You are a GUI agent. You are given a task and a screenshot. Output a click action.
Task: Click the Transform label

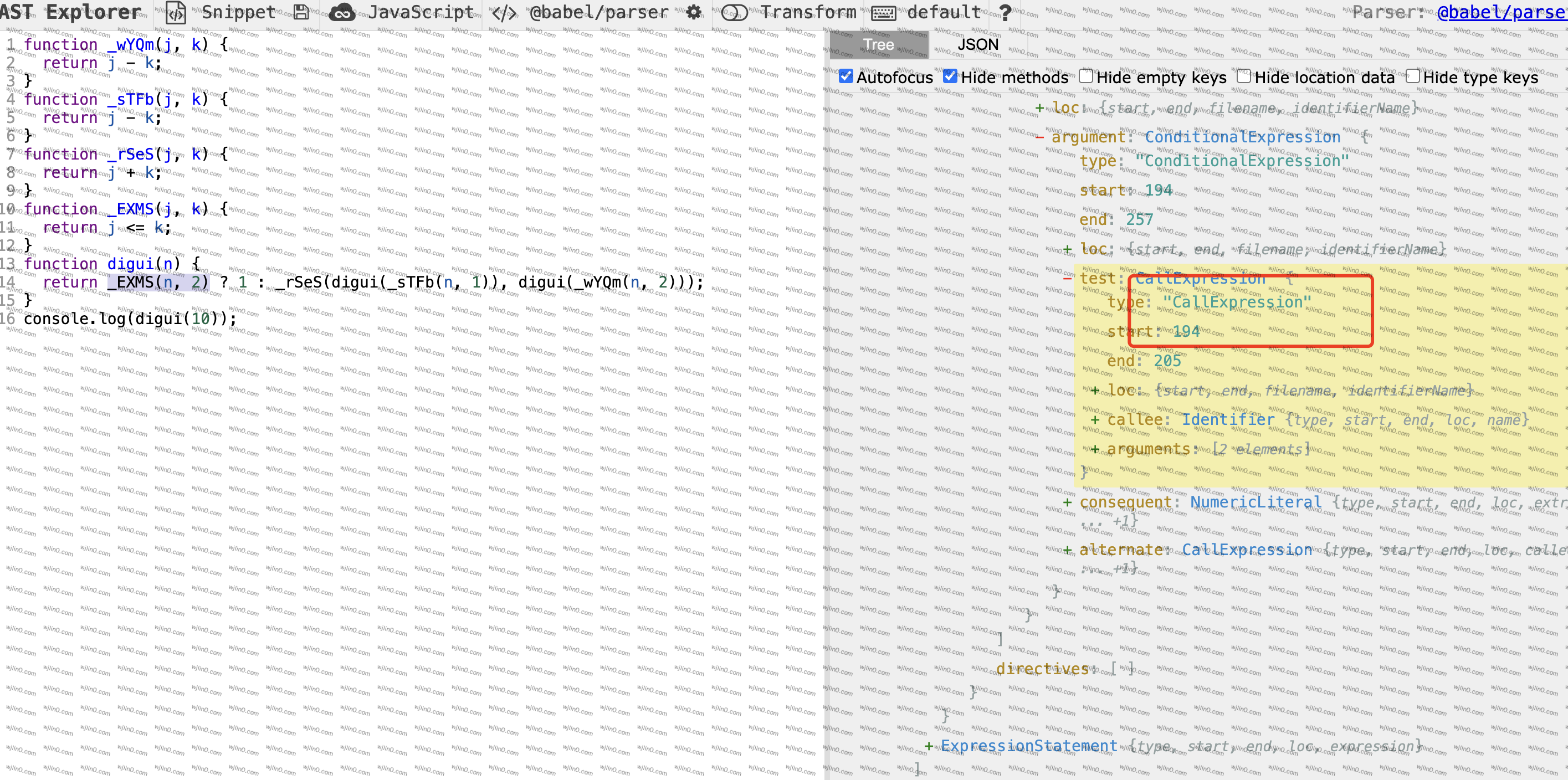coord(808,13)
